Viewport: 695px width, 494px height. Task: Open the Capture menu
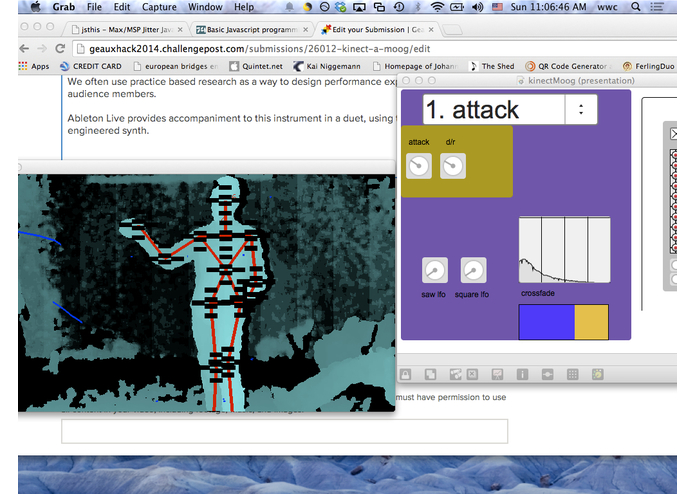(x=159, y=7)
